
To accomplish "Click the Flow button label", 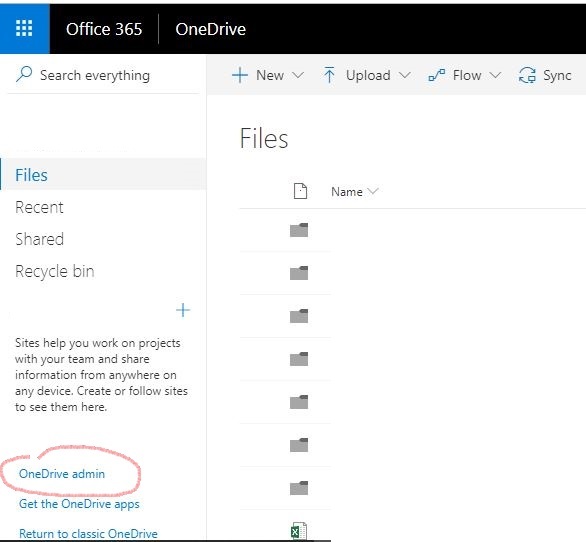I will pyautogui.click(x=467, y=75).
